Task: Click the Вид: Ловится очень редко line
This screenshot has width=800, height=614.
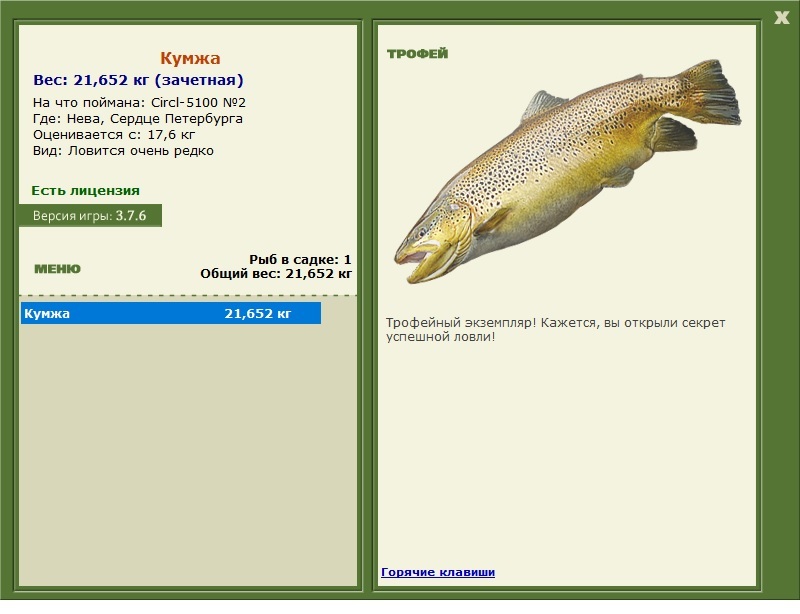Action: point(123,151)
